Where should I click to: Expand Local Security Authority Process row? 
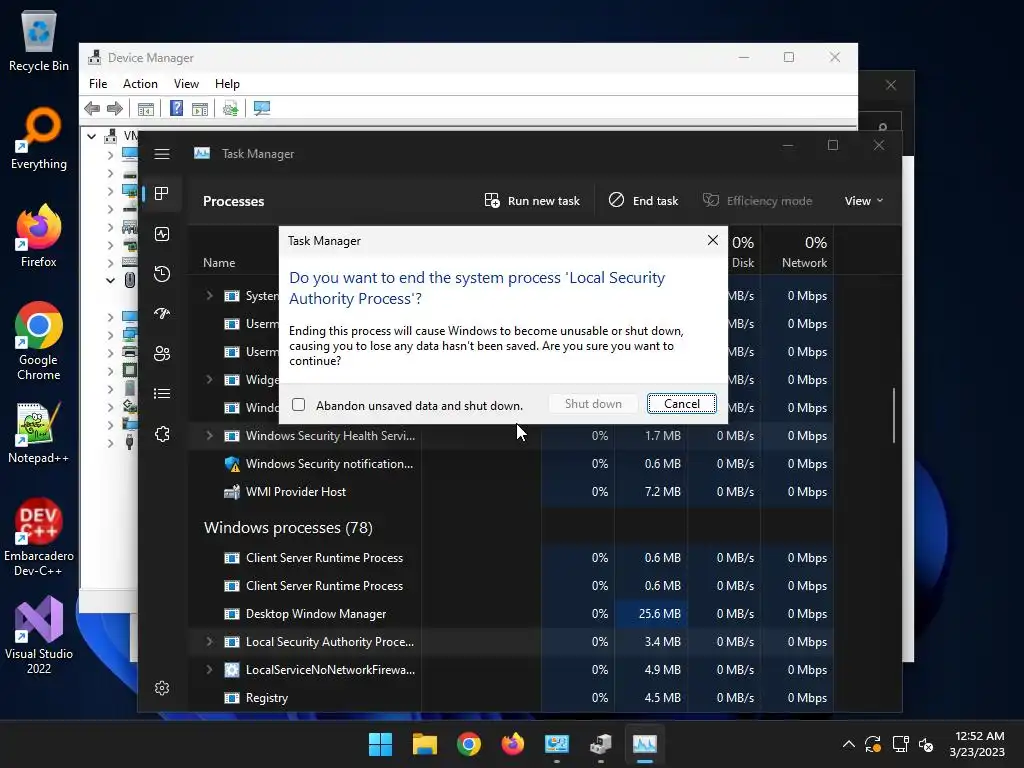click(209, 642)
